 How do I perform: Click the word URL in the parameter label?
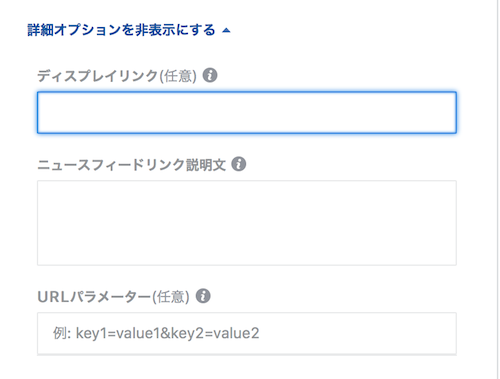coord(53,296)
